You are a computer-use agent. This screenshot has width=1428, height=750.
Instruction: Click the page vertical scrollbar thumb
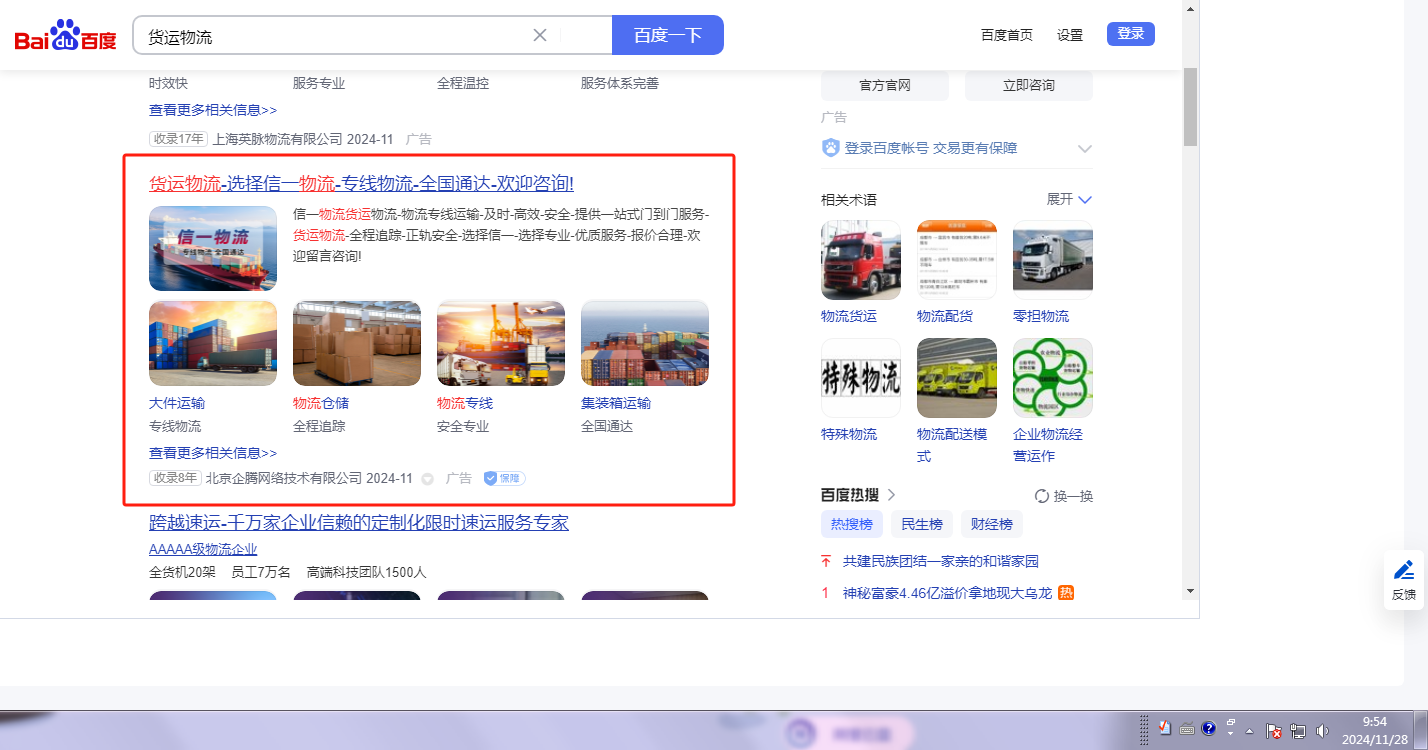[1189, 108]
